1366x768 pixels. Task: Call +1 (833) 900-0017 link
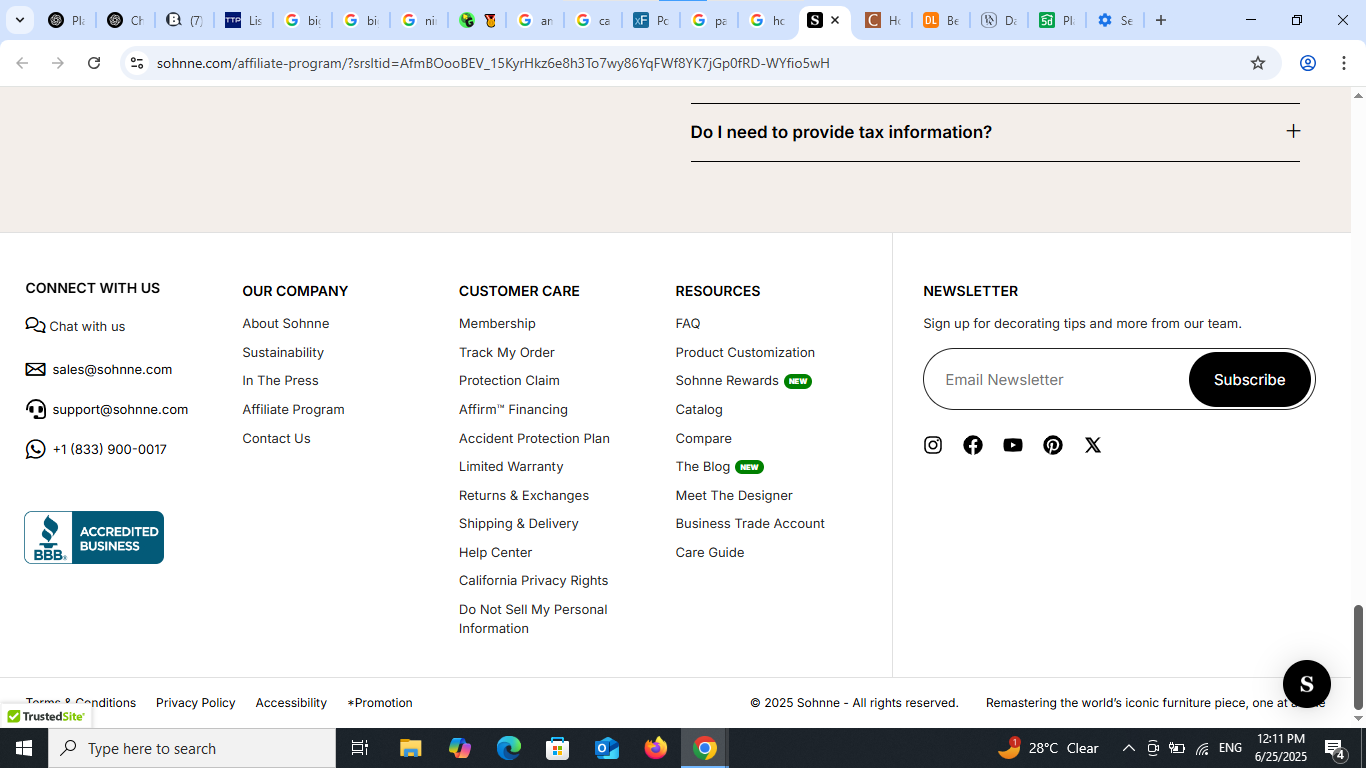coord(96,449)
